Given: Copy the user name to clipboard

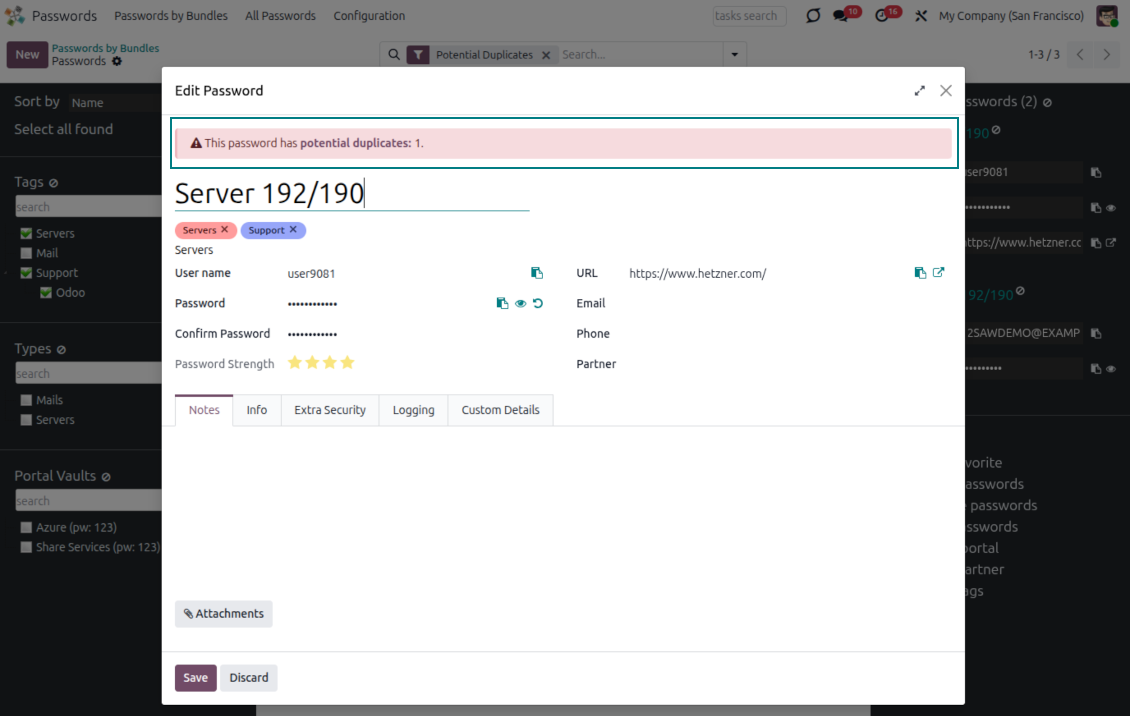Looking at the screenshot, I should point(537,273).
